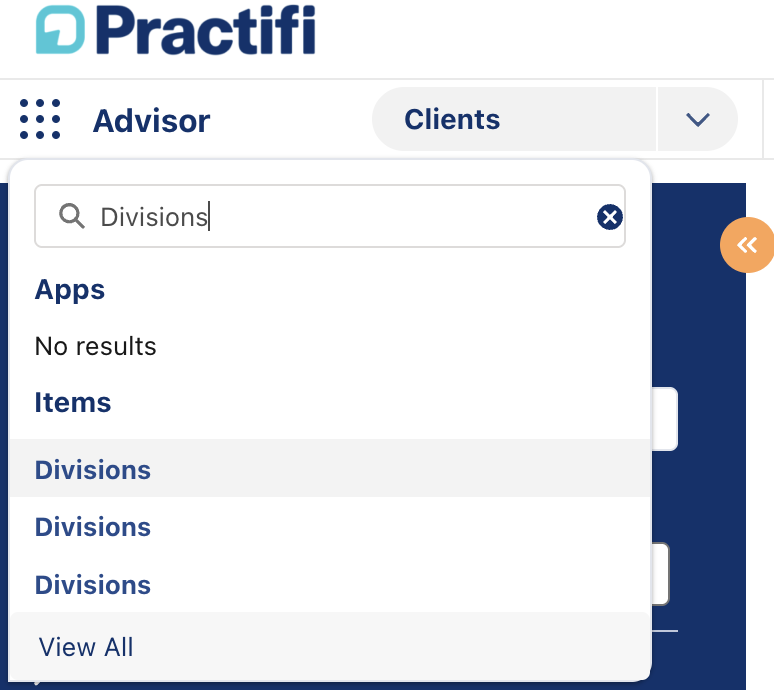
Task: Click the Advisor app name
Action: click(151, 121)
